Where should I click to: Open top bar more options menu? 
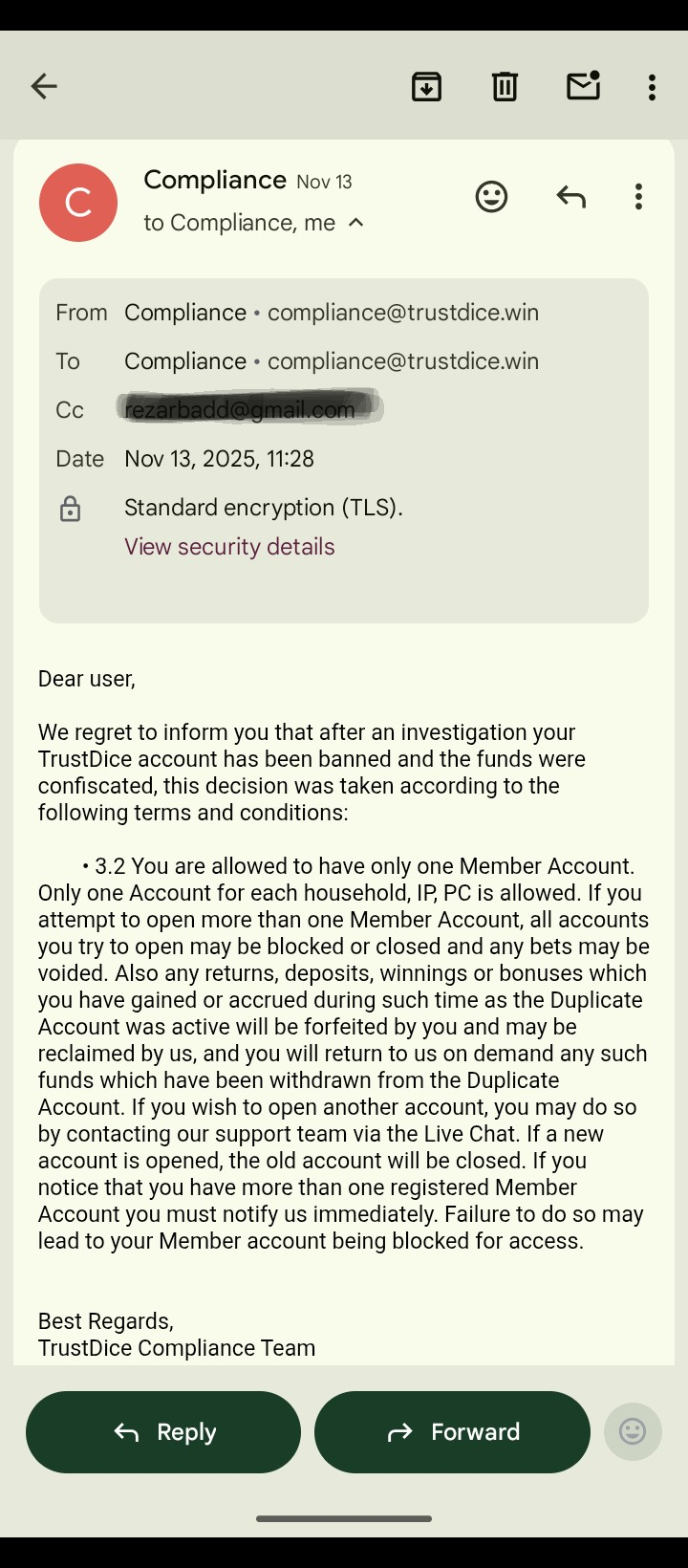click(x=652, y=87)
